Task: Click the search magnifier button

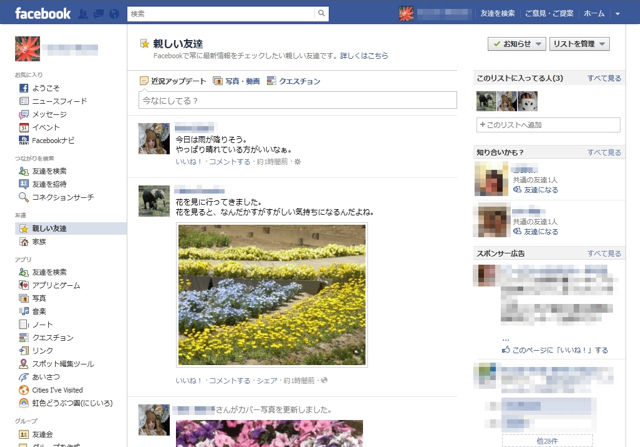Action: [321, 13]
